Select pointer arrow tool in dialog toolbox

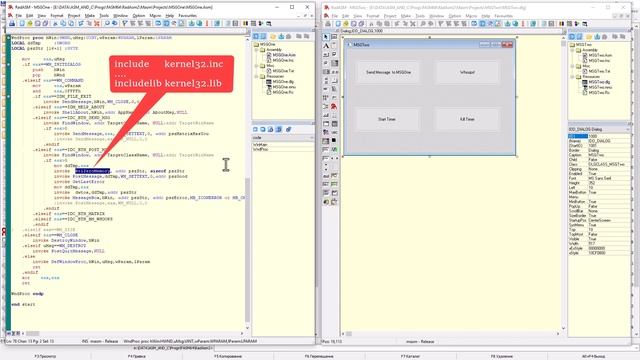[x=326, y=37]
